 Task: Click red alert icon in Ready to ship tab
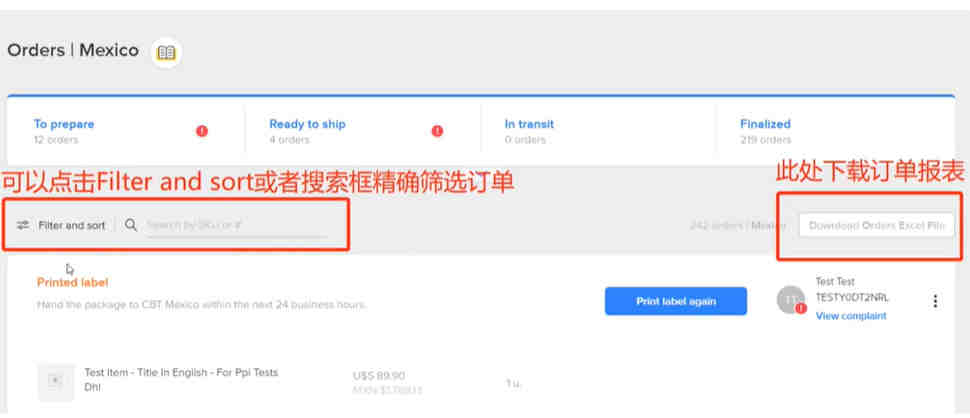(437, 131)
